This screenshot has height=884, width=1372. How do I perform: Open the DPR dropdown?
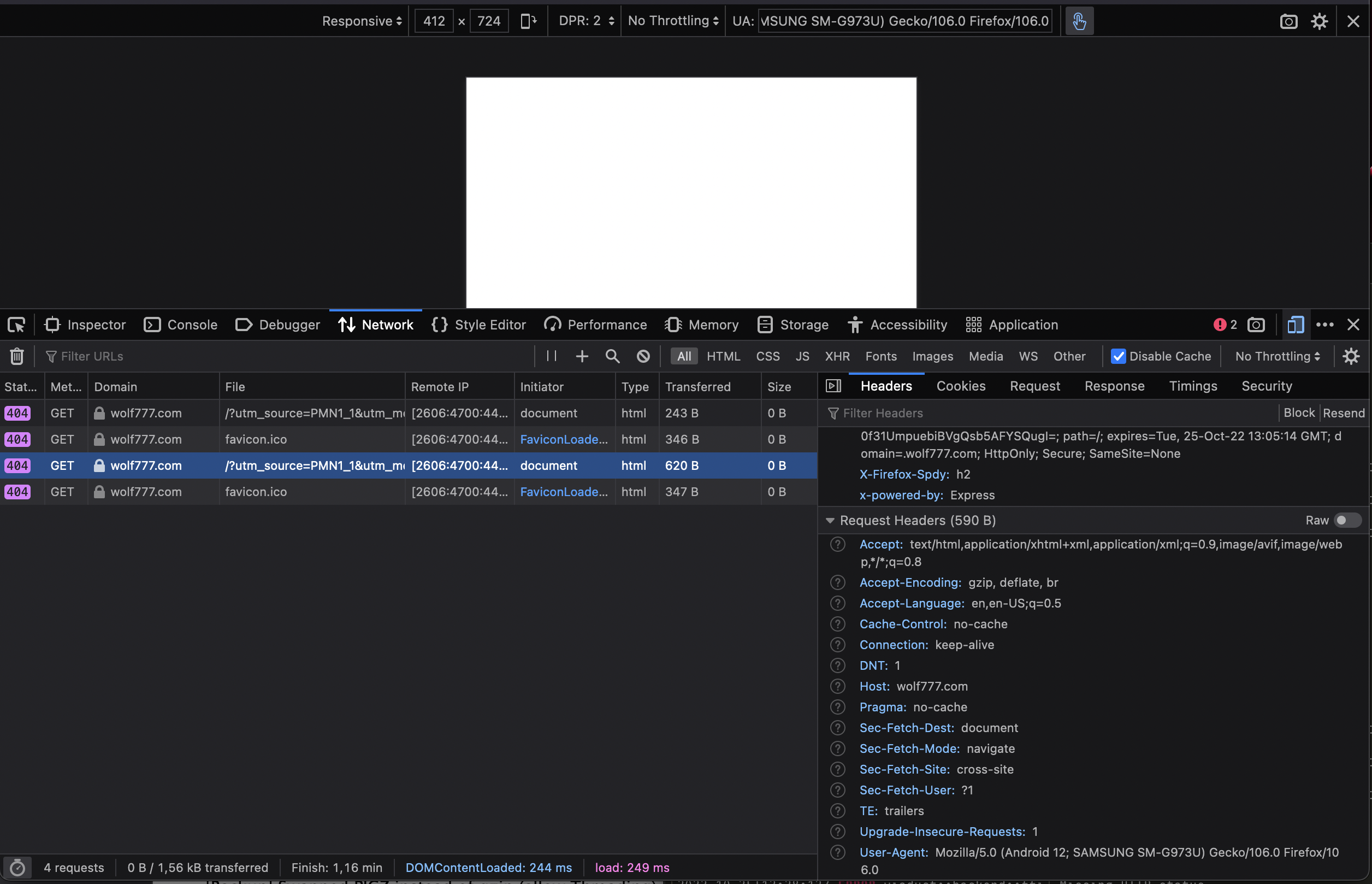click(x=586, y=21)
